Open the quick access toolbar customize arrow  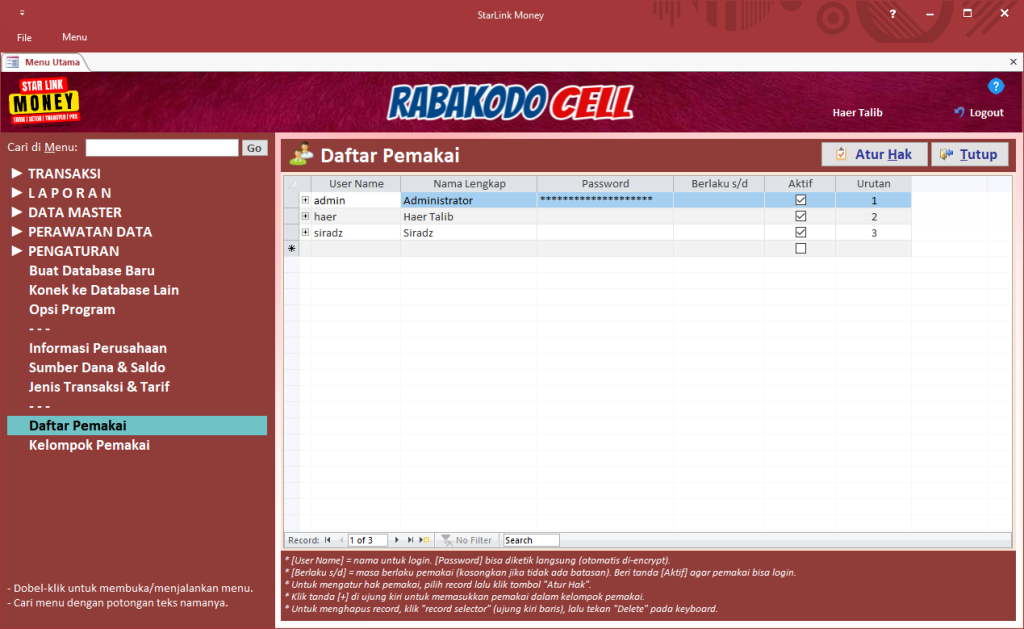coord(22,13)
